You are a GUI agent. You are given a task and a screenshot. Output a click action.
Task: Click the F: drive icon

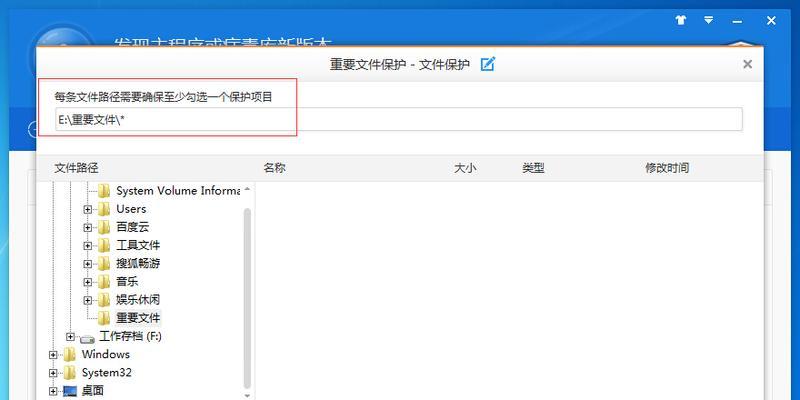coord(87,338)
